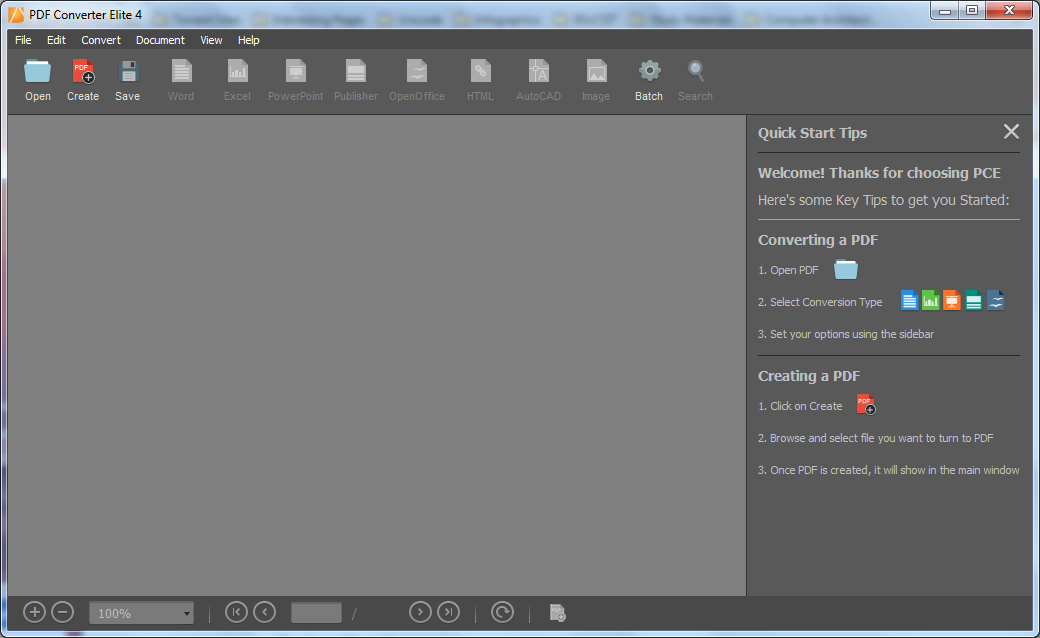
Task: Click the teal Publisher icon in tips
Action: pyautogui.click(x=974, y=300)
